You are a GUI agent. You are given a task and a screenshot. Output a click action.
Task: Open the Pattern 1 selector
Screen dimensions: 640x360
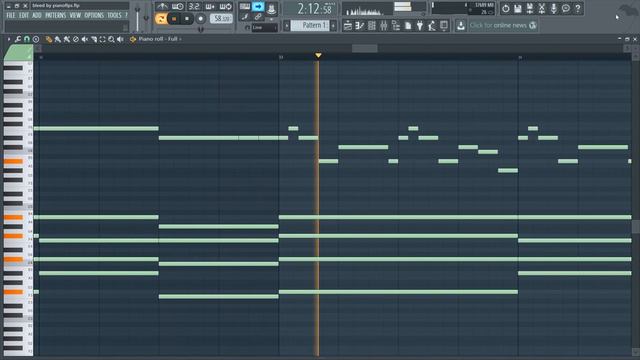tap(311, 25)
